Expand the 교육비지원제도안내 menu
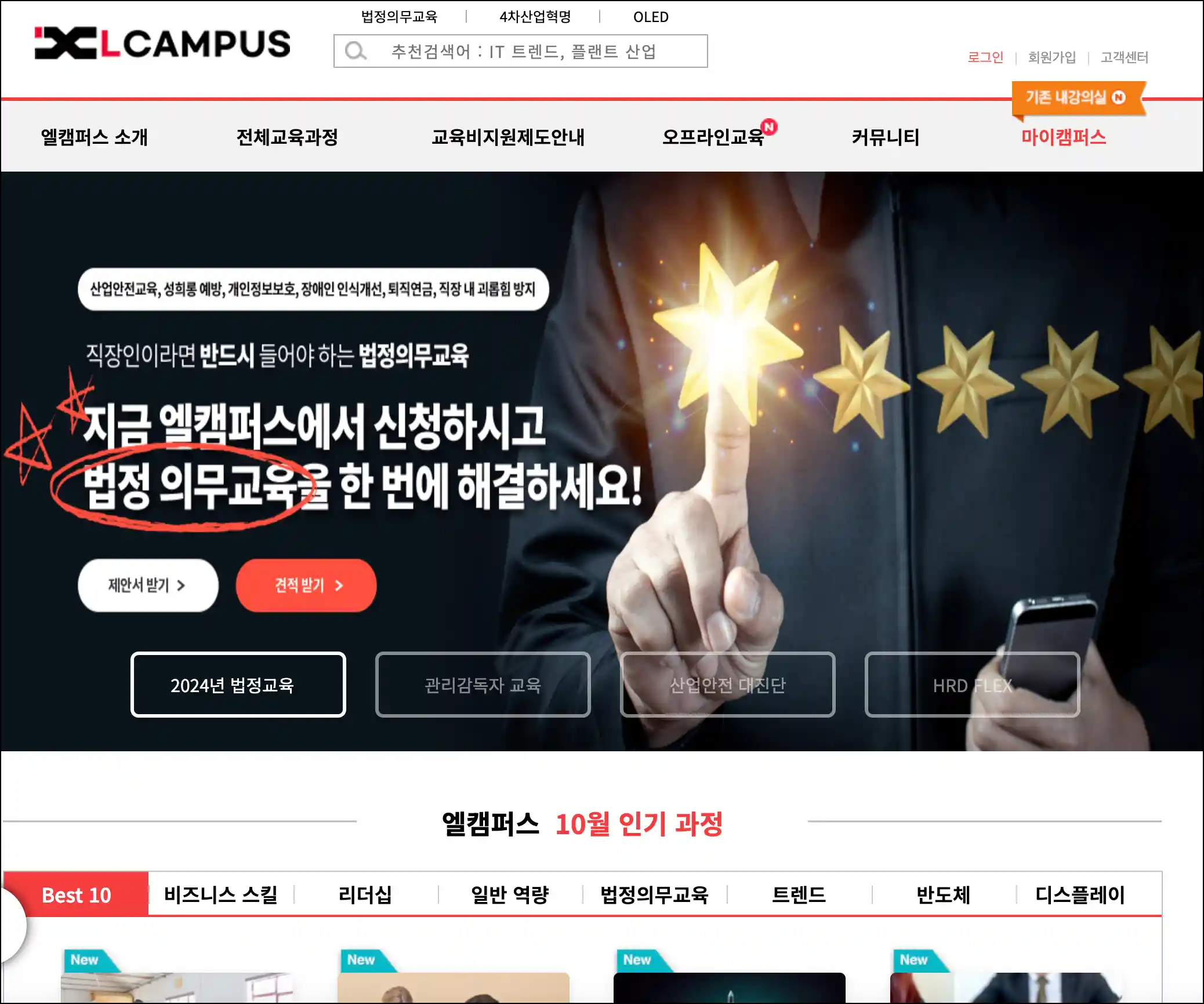 point(507,137)
